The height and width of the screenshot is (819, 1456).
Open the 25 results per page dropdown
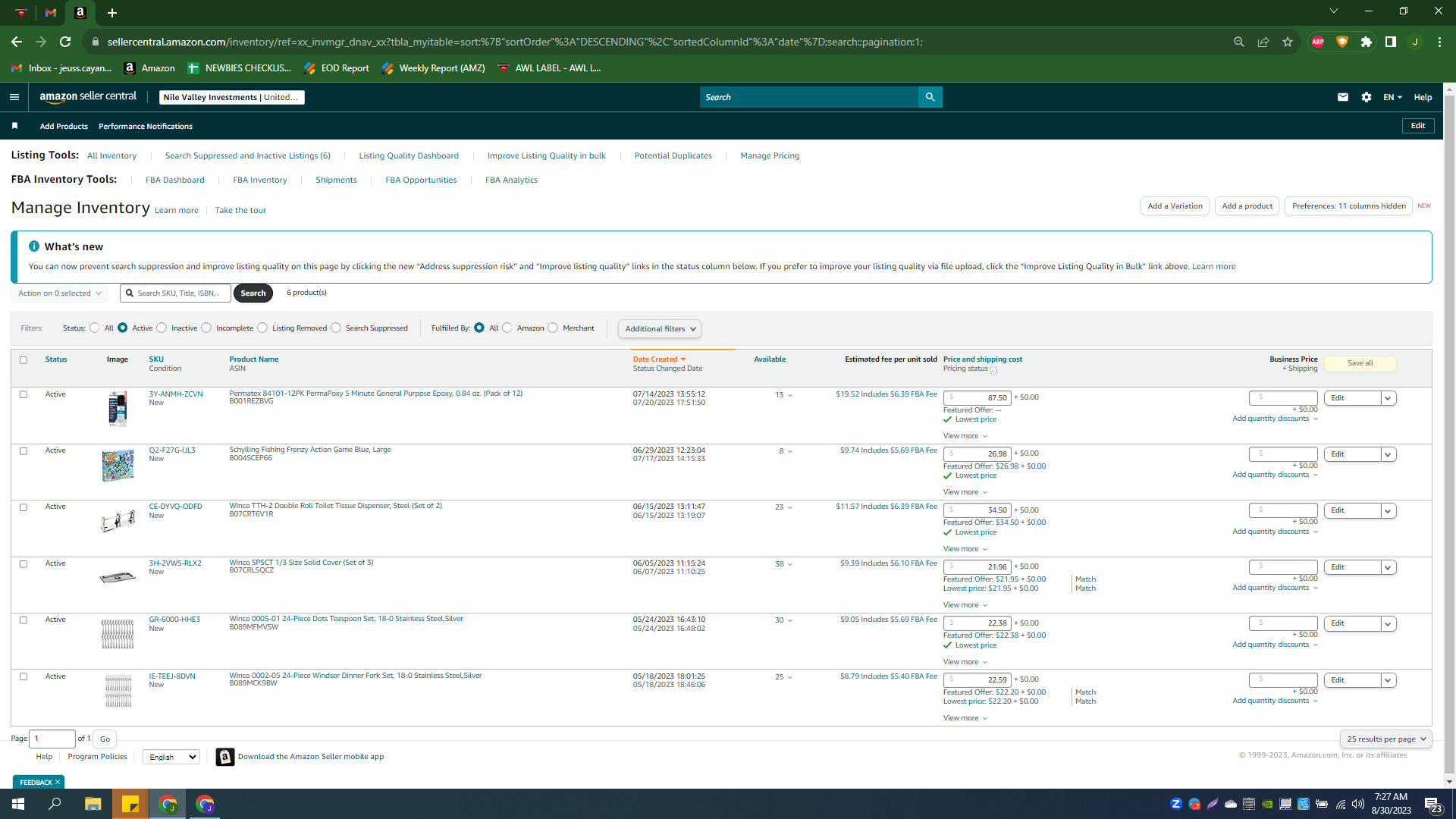1386,739
